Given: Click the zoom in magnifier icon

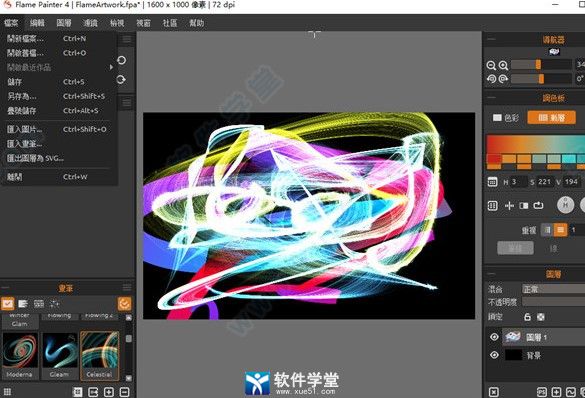Looking at the screenshot, I should [x=504, y=66].
